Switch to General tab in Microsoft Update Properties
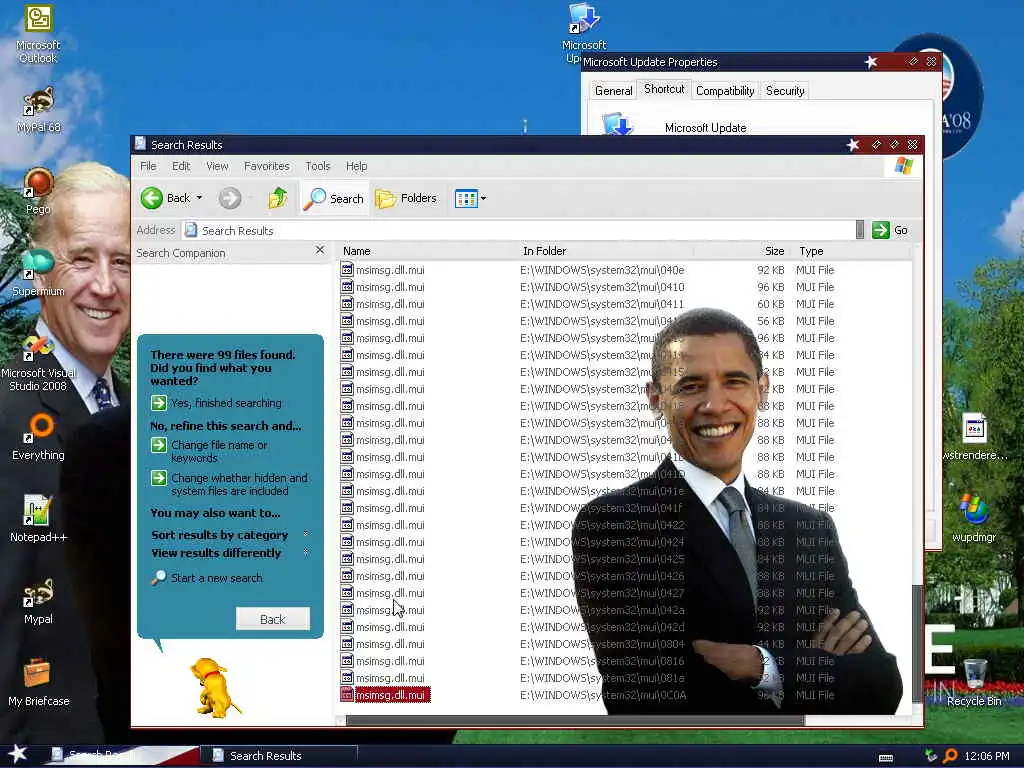This screenshot has height=768, width=1024. (613, 91)
